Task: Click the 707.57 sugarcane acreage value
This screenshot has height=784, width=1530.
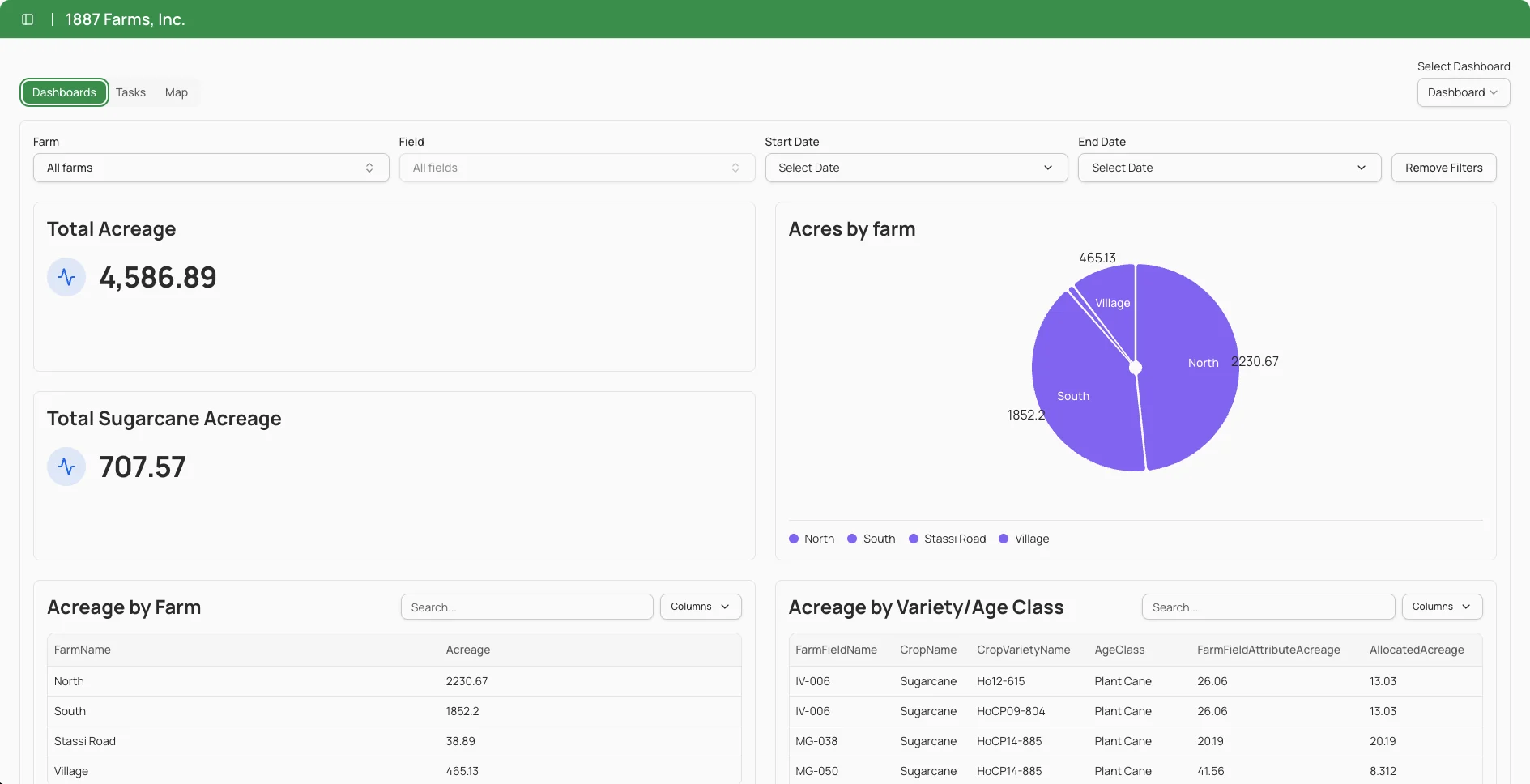Action: coord(143,467)
